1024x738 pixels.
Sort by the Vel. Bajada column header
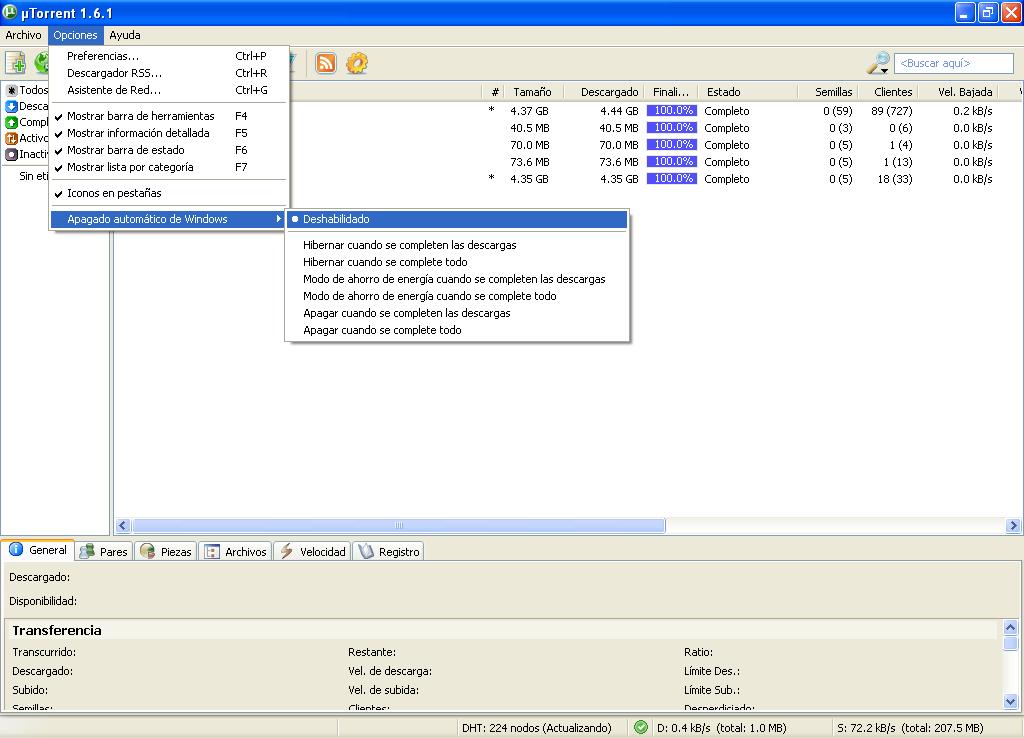pos(957,92)
